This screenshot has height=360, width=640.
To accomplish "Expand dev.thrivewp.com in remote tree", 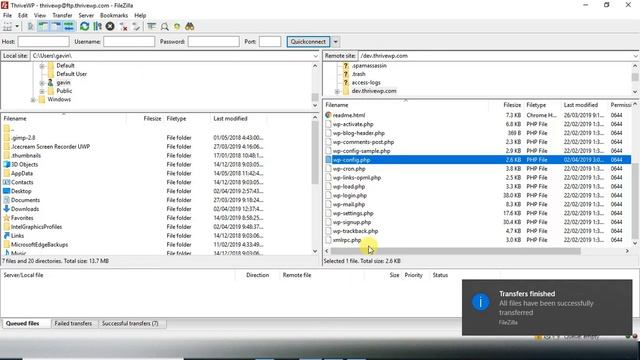I will 337,91.
